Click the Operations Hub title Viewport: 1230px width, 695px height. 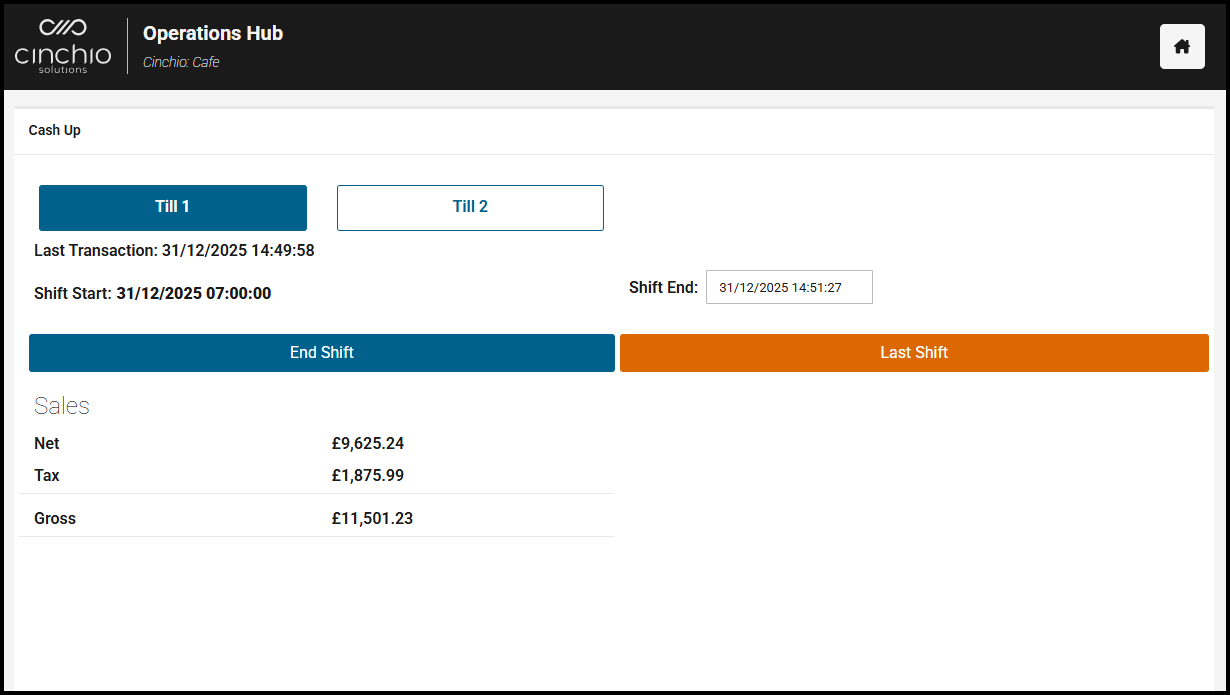(213, 33)
